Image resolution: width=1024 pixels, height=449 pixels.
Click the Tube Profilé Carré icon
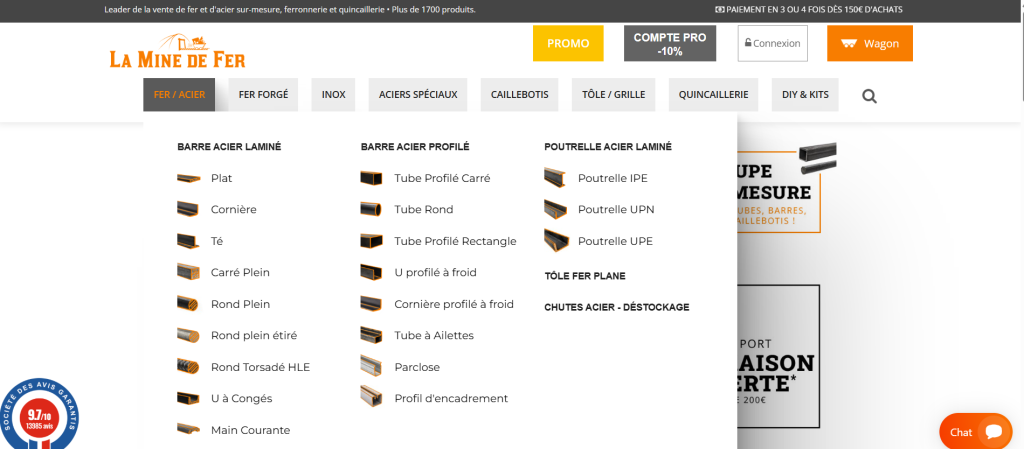371,178
